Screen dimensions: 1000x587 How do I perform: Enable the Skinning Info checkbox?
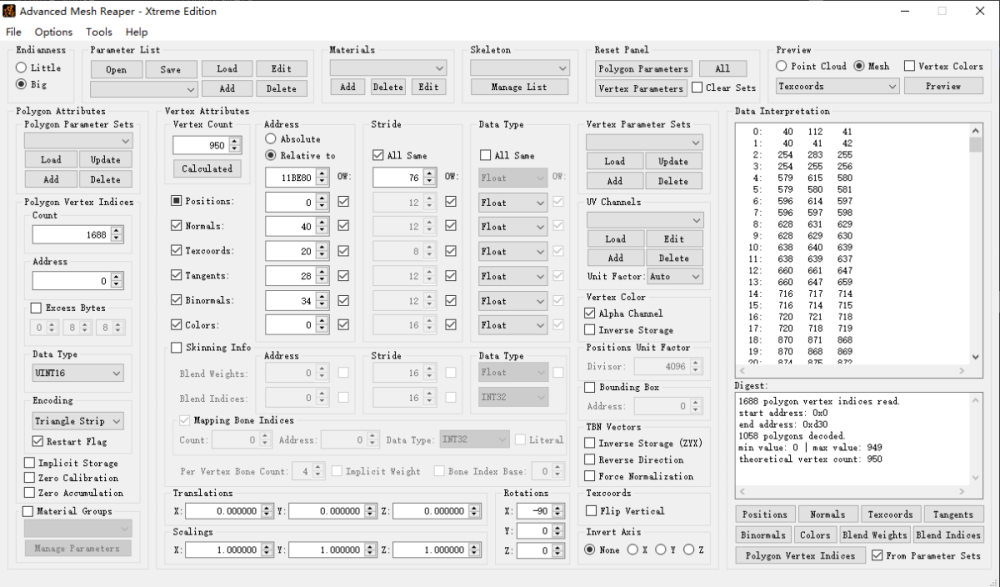point(177,348)
